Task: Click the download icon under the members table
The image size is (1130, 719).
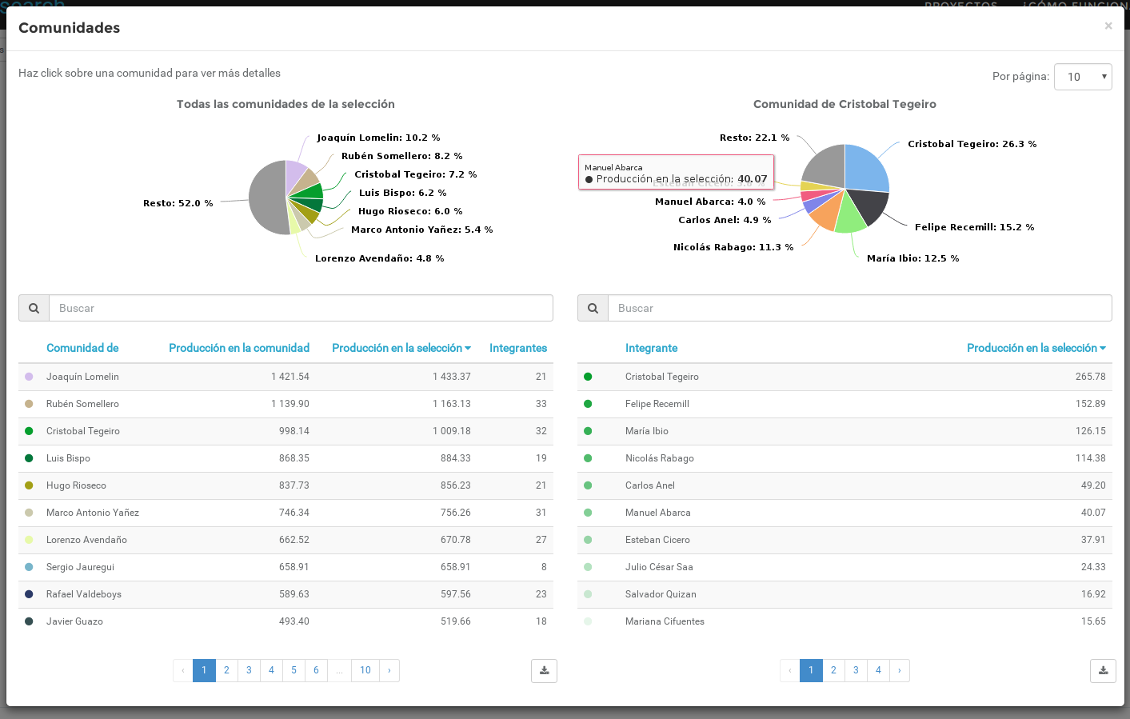Action: tap(1103, 671)
